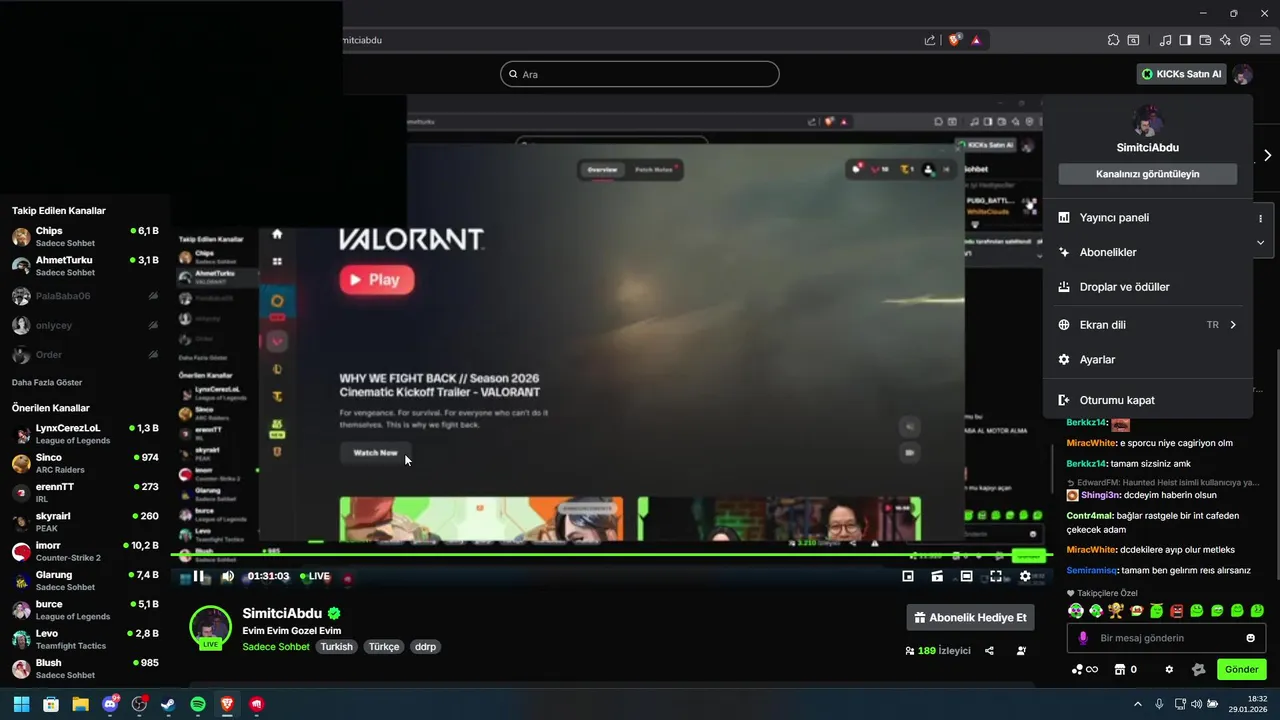Click the right arrow at far right edge
This screenshot has height=720, width=1280.
click(1267, 155)
